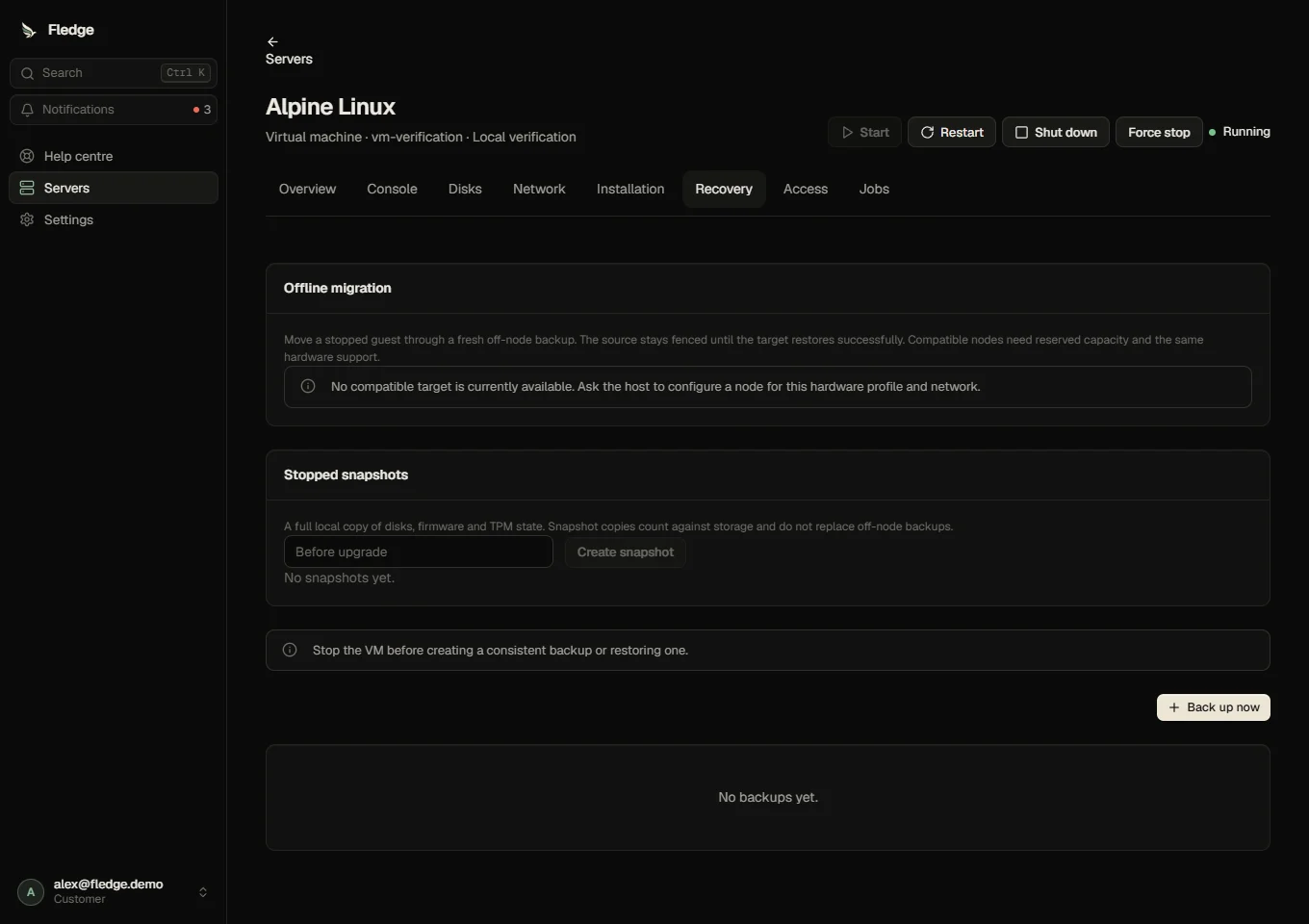Click the Servers stack icon in sidebar
The height and width of the screenshot is (924, 1309).
(27, 188)
